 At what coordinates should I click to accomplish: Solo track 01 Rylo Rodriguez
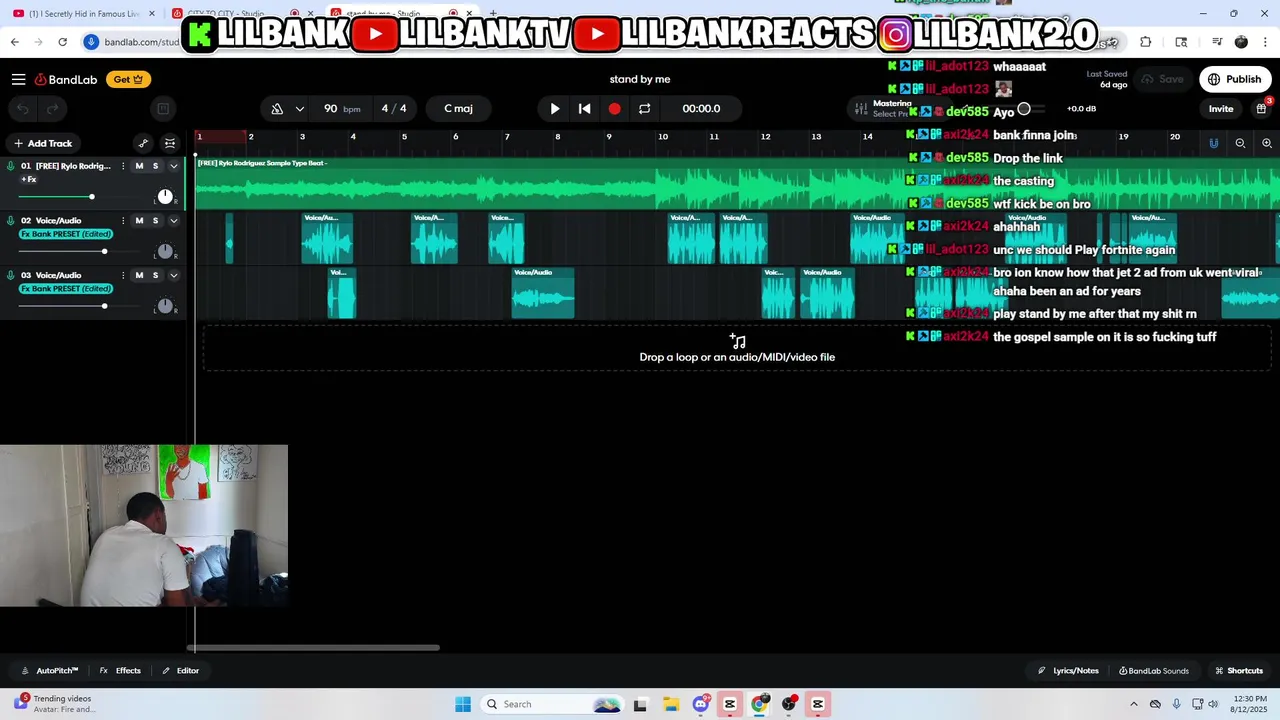coord(155,166)
